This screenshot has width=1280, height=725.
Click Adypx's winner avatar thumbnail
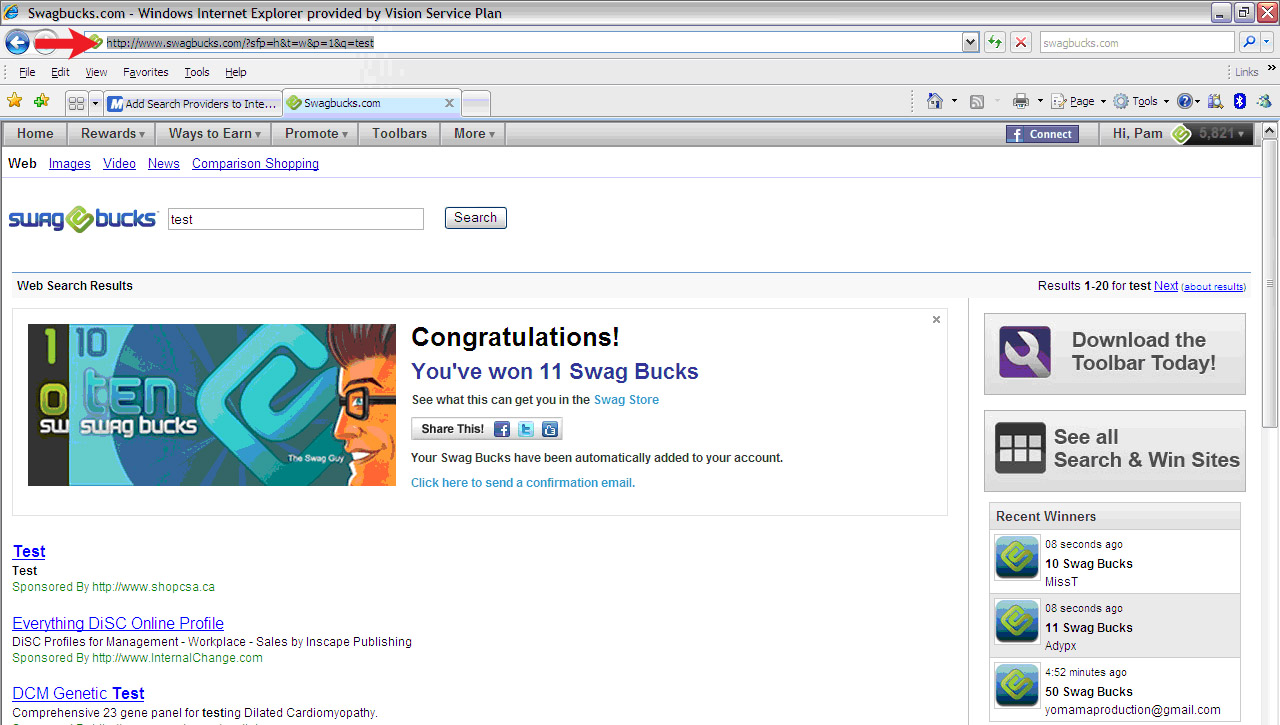coord(1017,621)
